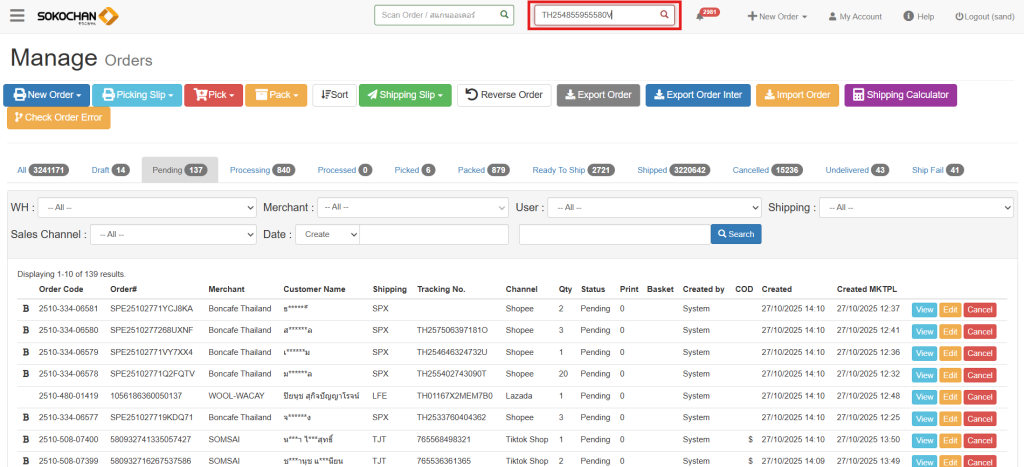Switch to the Processing tab
This screenshot has width=1024, height=467.
coord(262,170)
